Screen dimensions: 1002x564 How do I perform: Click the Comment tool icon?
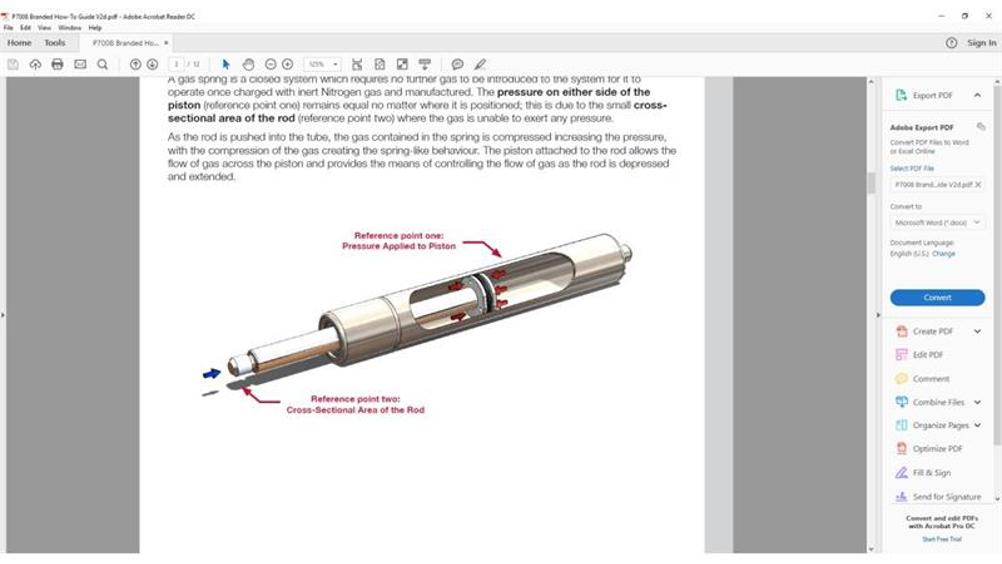[x=902, y=379]
